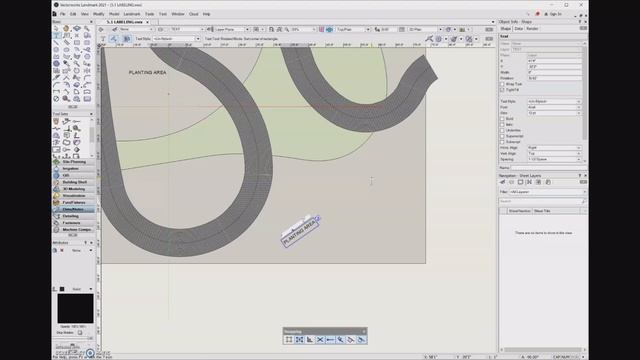Screen dimensions: 640x360
Task: Click small black pen color swatch
Action: click(62, 289)
